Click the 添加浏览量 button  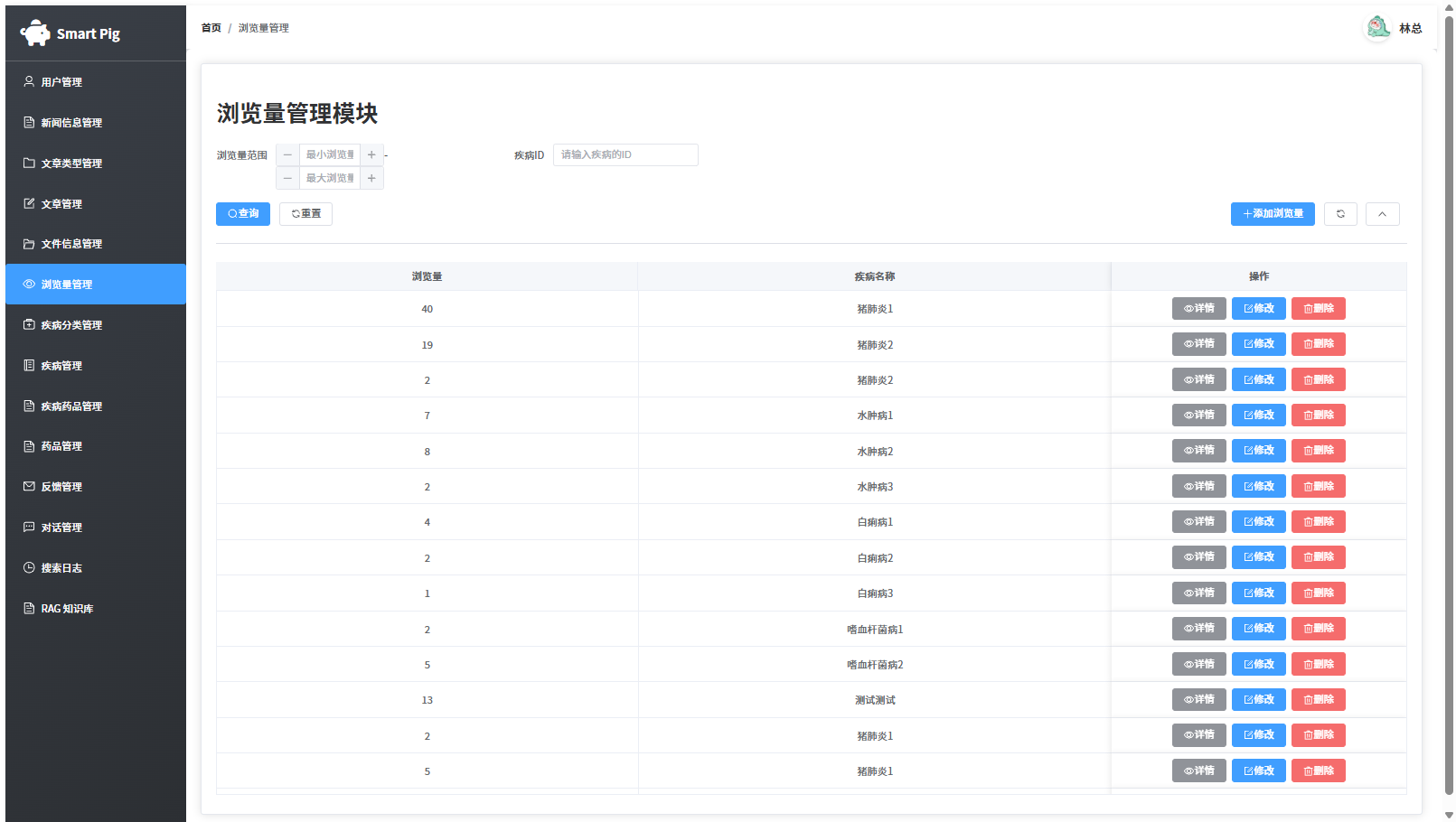click(x=1273, y=214)
